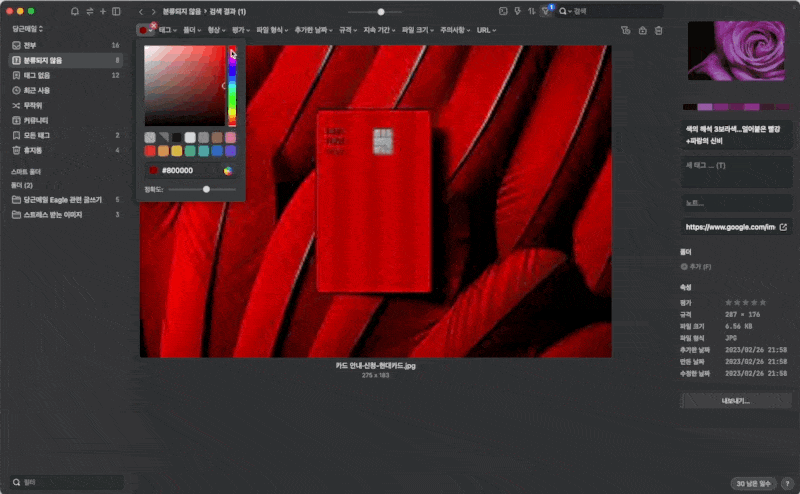Toggle the sidebar layout icon
Image resolution: width=800 pixels, height=494 pixels.
[116, 11]
